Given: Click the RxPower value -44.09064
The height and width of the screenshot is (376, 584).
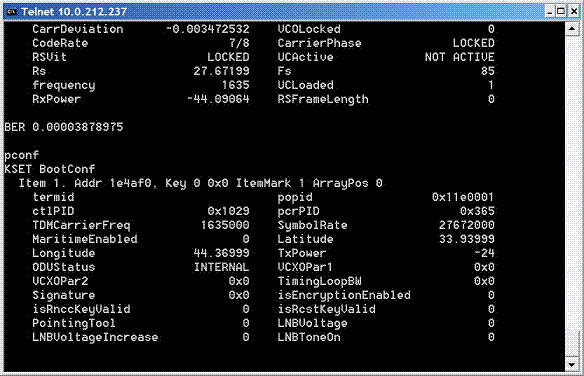Looking at the screenshot, I should click(218, 99).
